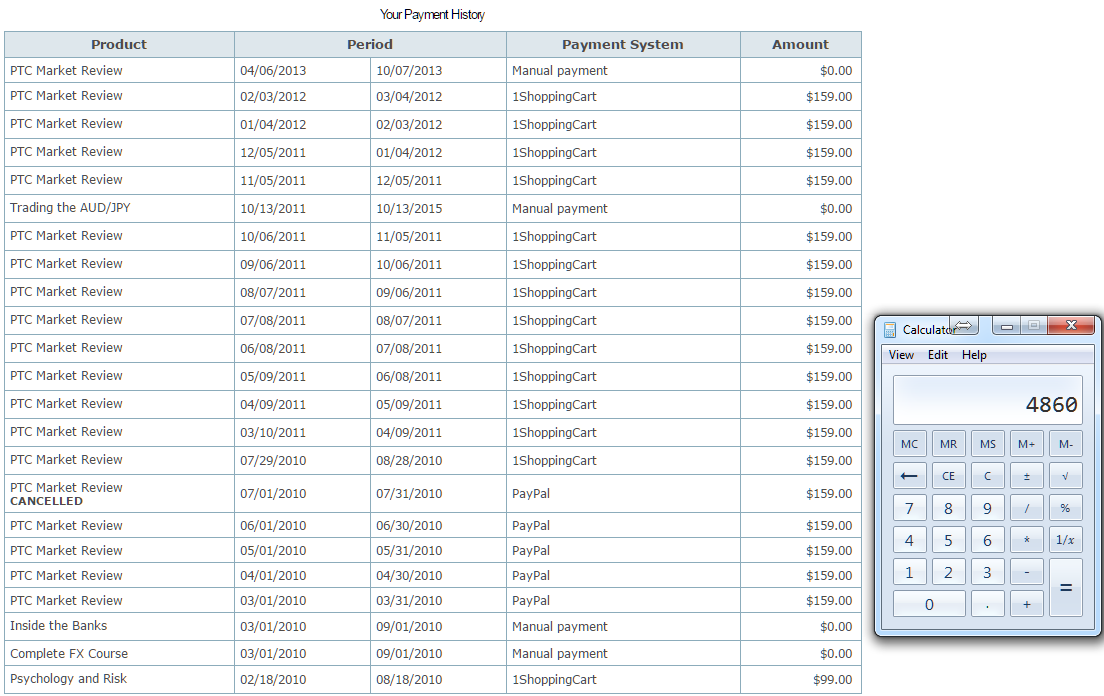This screenshot has height=696, width=1104.
Task: Click the 10/13/2015 end date
Action: tap(409, 208)
